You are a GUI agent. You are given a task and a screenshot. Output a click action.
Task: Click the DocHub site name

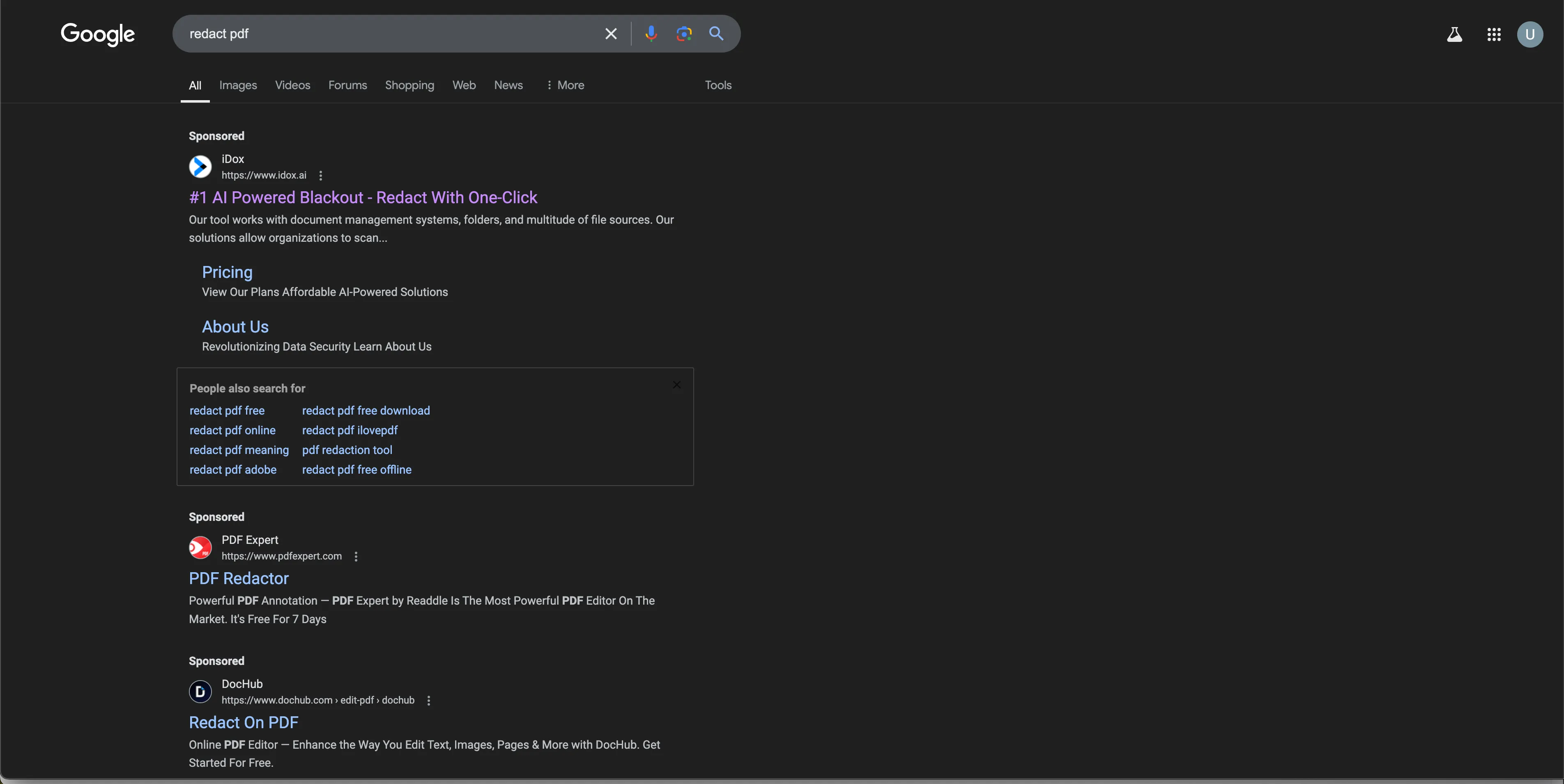pos(242,684)
